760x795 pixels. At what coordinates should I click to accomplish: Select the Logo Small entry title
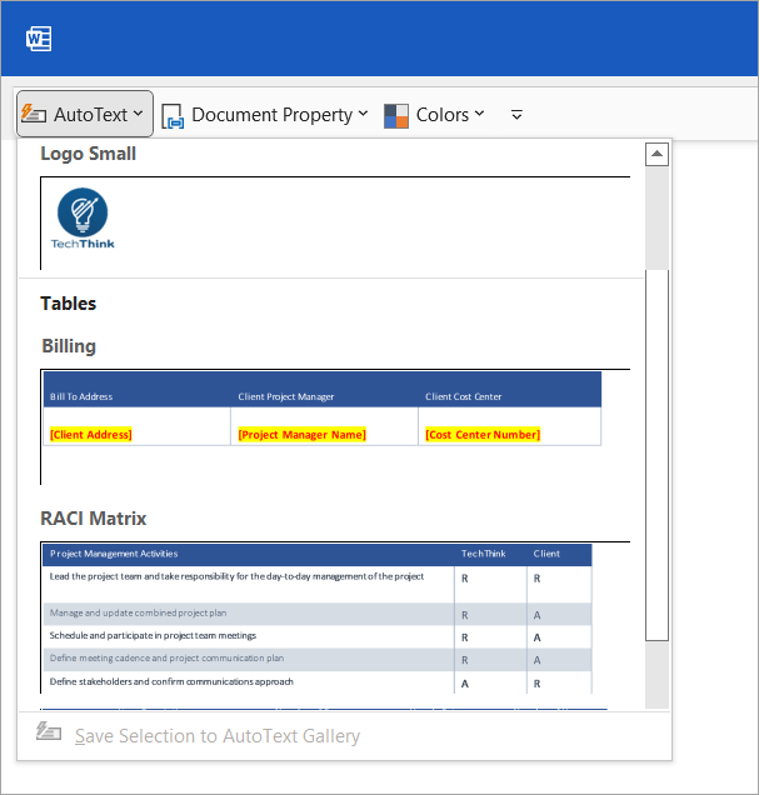(88, 153)
